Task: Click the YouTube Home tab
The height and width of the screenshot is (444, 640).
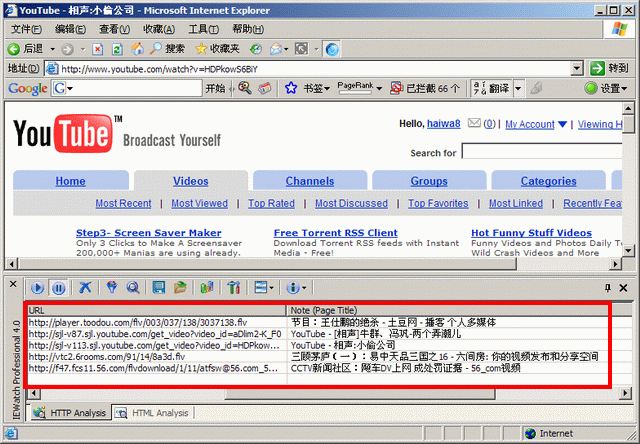Action: tap(71, 181)
